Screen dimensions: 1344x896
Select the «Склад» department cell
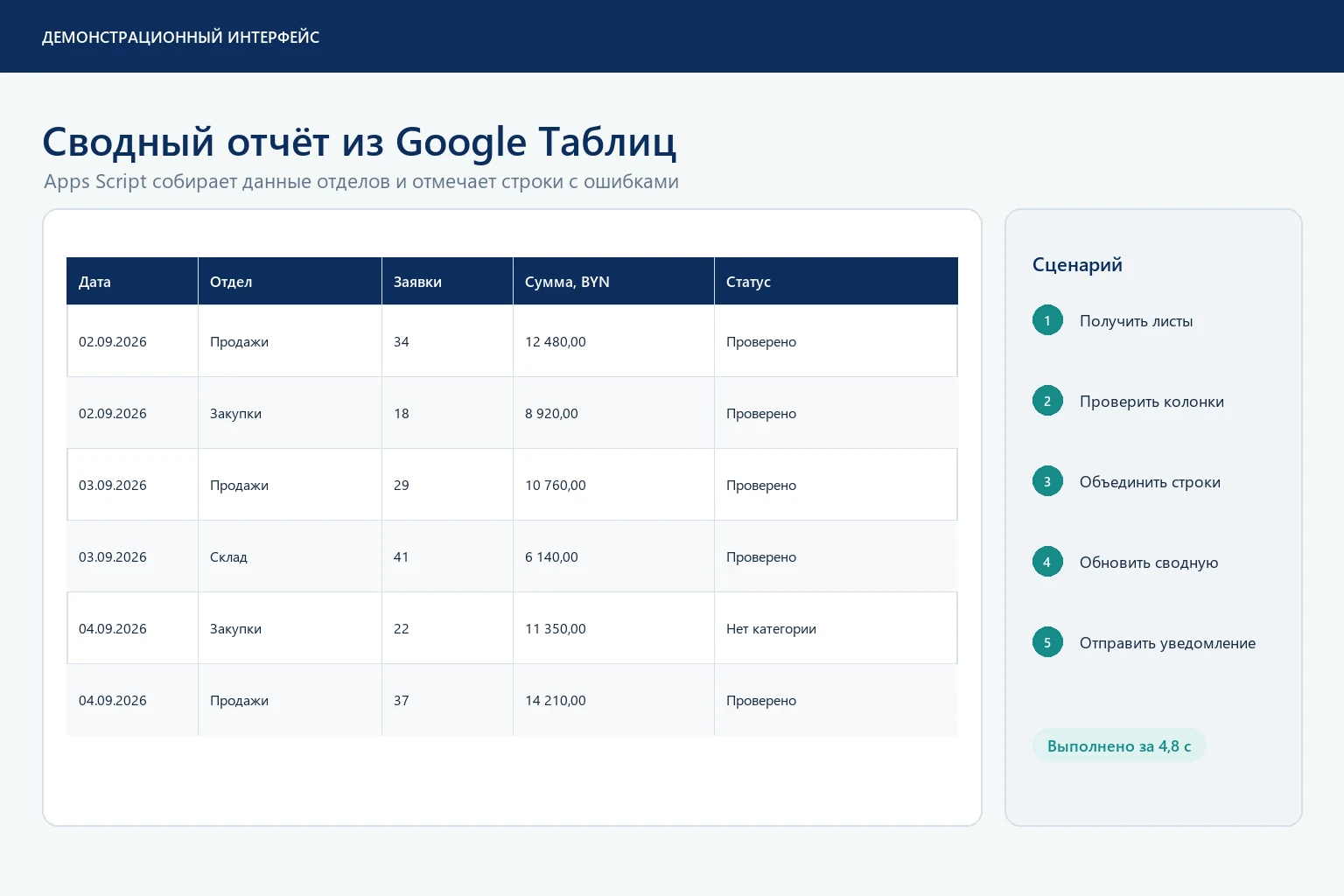[290, 556]
